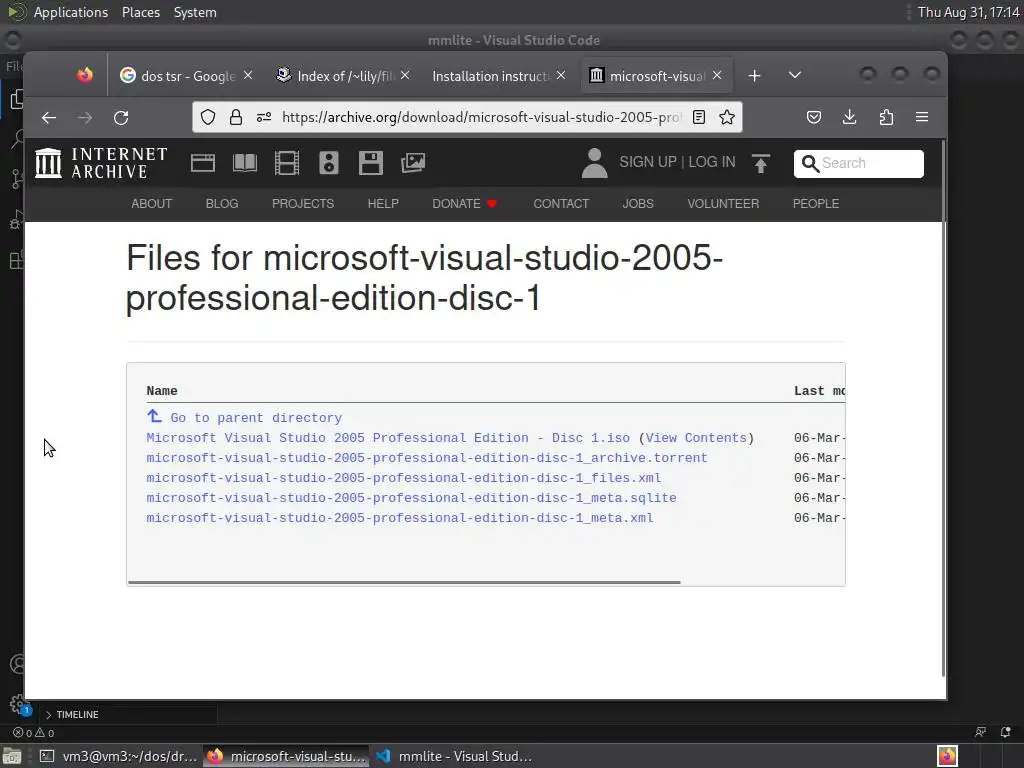The width and height of the screenshot is (1024, 768).
Task: Open the Firefox extensions icon
Action: (886, 117)
